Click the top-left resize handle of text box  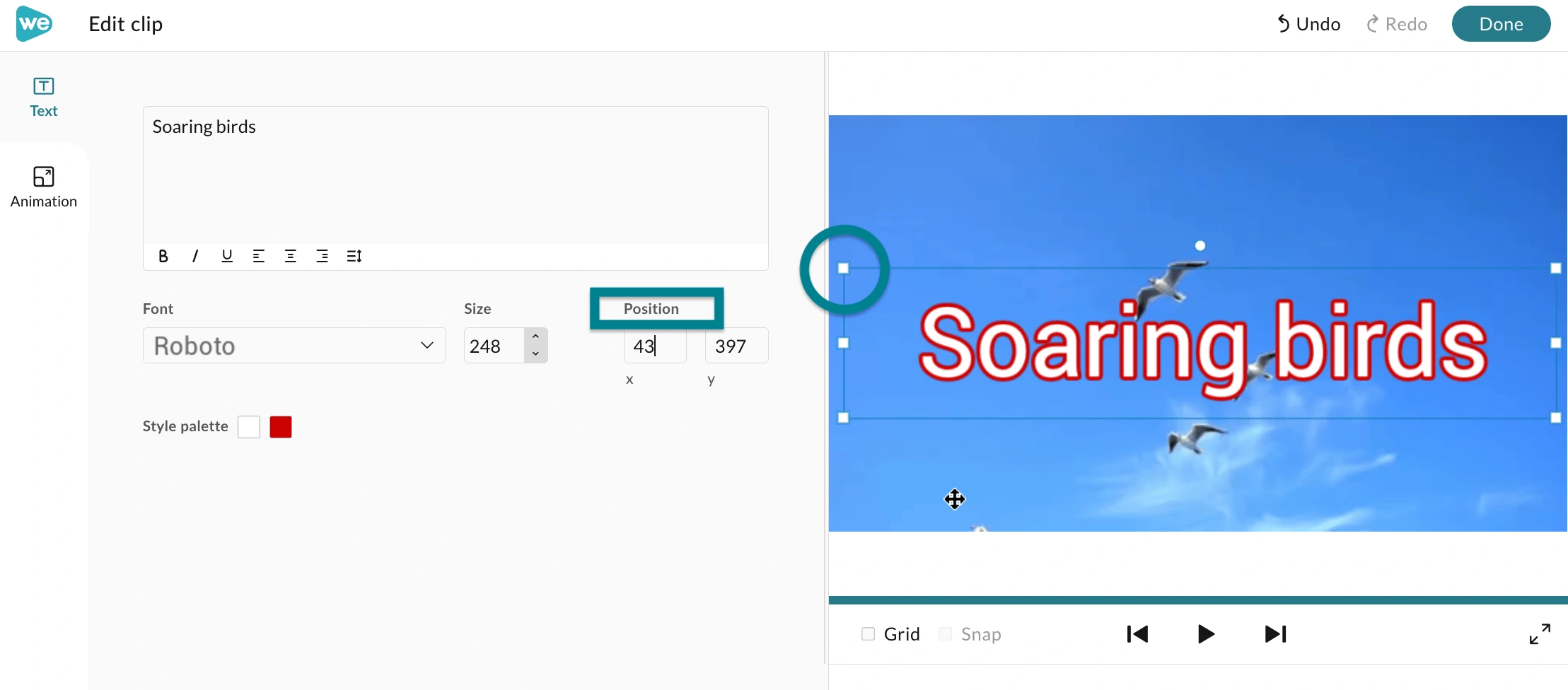tap(843, 269)
